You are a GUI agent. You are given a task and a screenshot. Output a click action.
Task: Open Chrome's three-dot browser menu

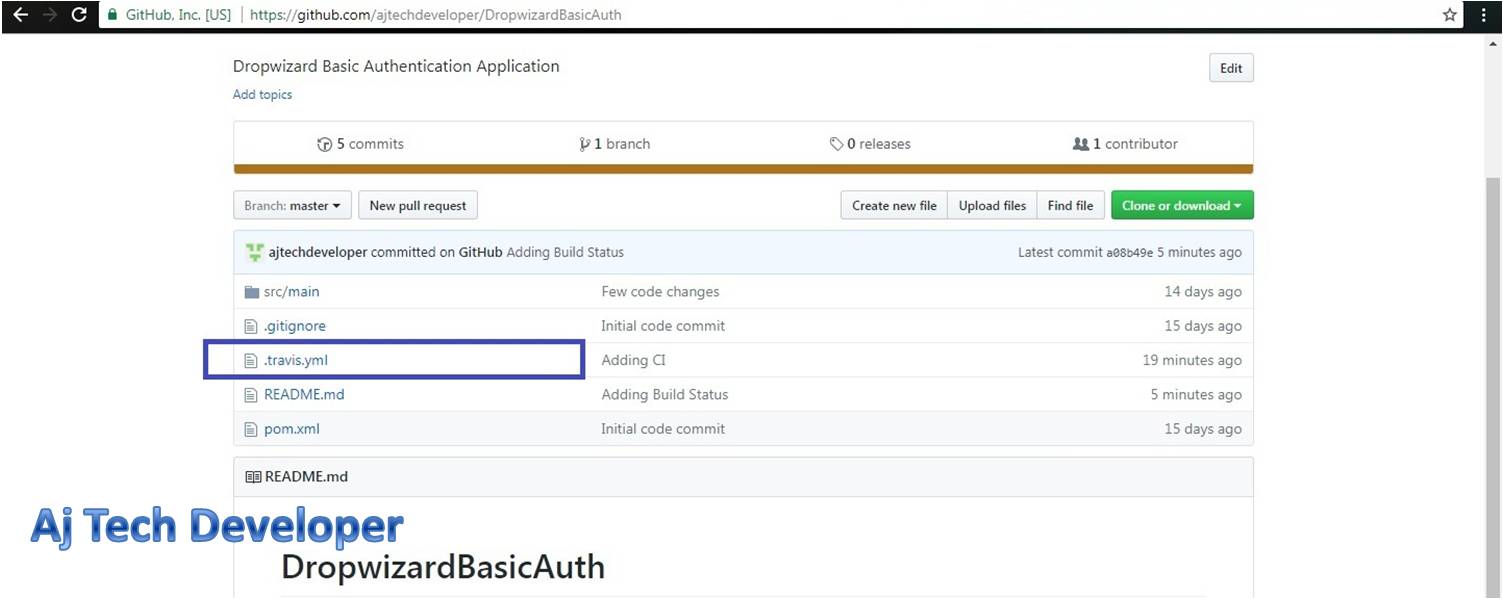[1484, 15]
